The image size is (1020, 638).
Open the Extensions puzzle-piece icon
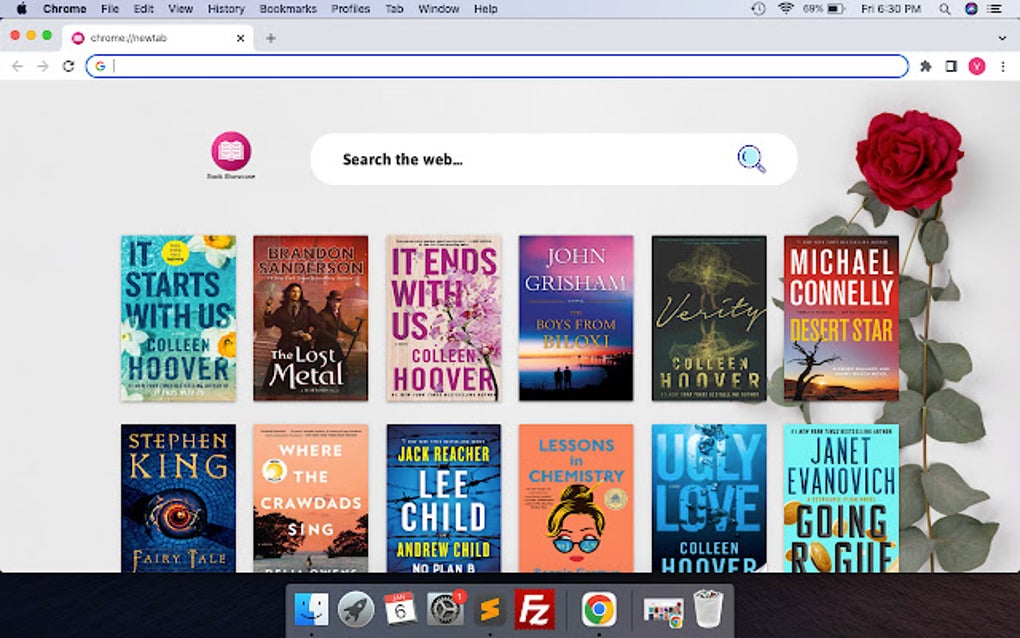tap(925, 66)
